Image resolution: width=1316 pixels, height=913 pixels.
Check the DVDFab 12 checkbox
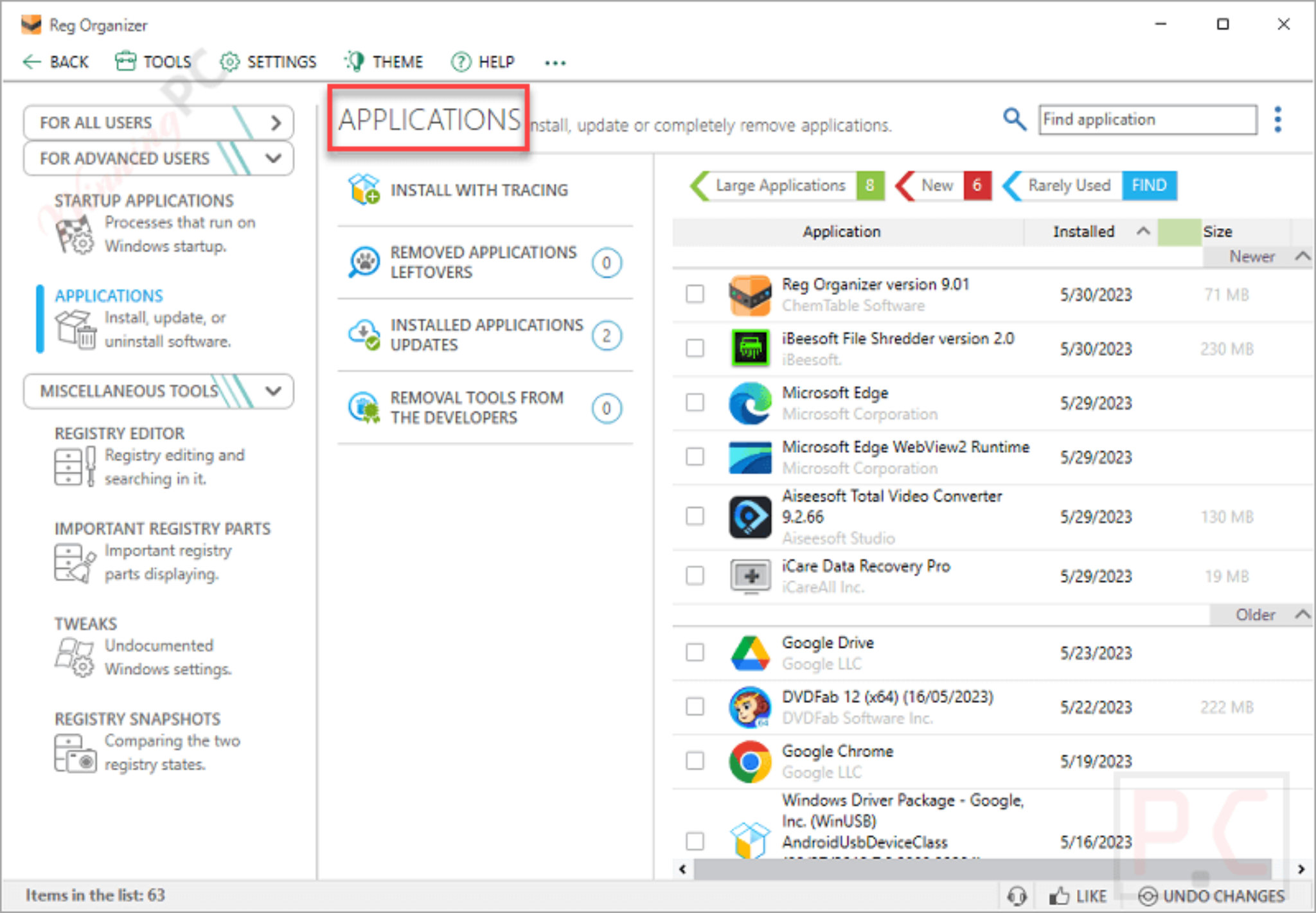[x=695, y=707]
